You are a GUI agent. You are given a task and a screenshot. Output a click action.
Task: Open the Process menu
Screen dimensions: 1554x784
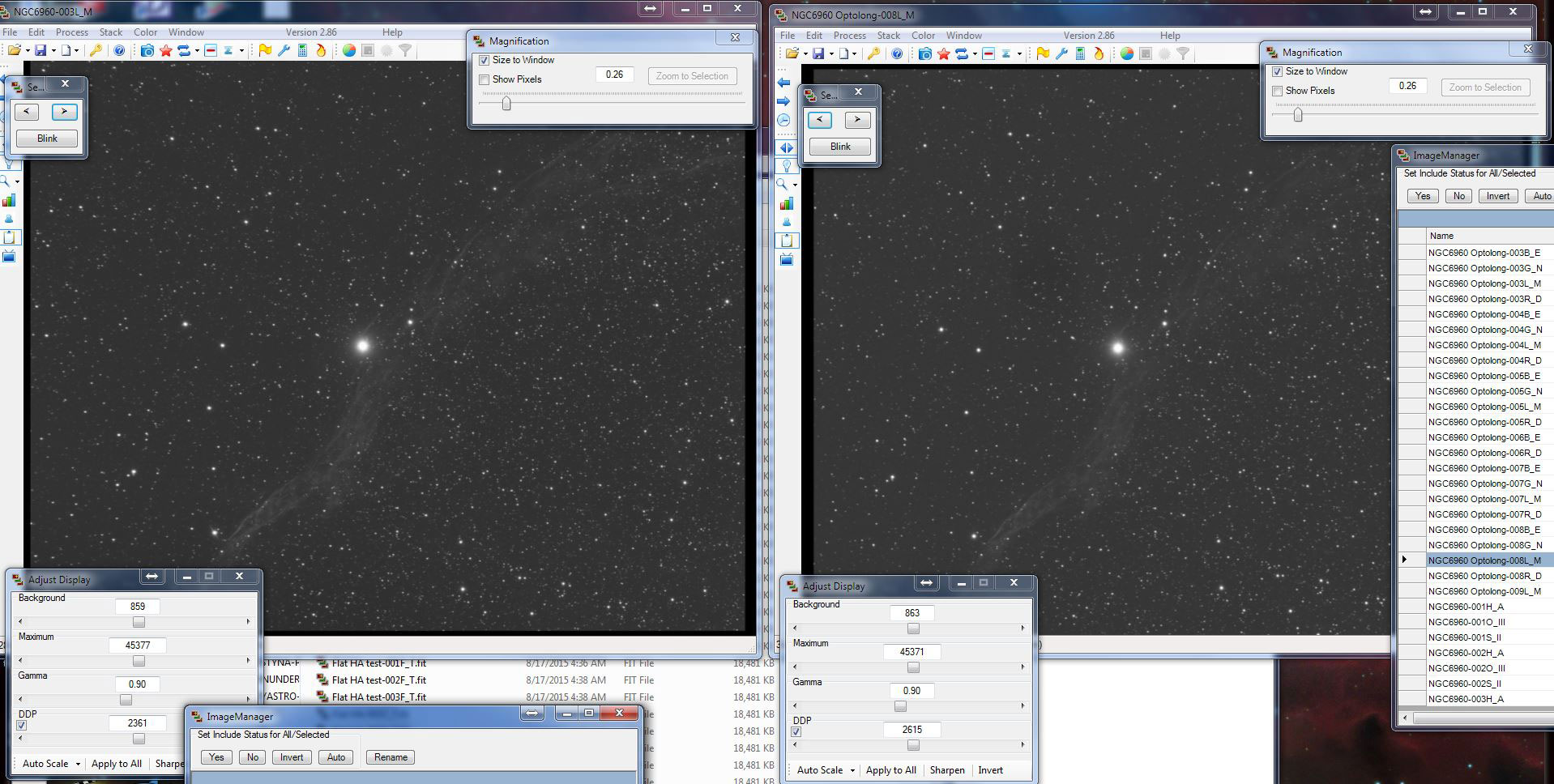72,32
